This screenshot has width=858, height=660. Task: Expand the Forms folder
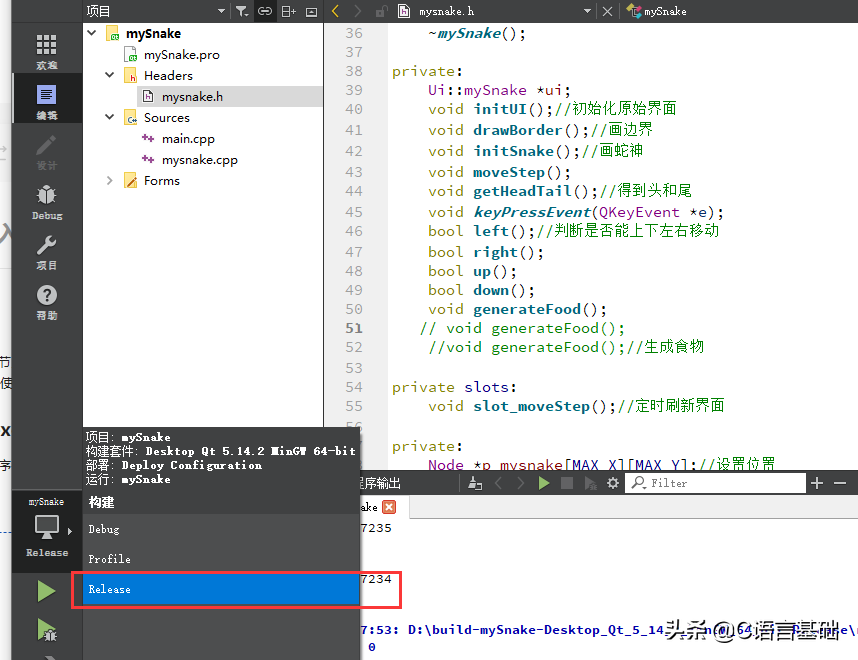(109, 180)
